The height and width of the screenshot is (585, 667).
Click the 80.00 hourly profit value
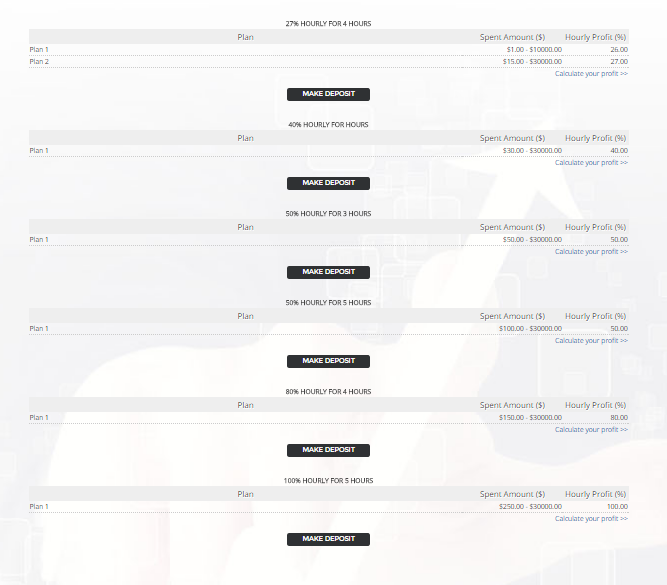[x=619, y=417]
